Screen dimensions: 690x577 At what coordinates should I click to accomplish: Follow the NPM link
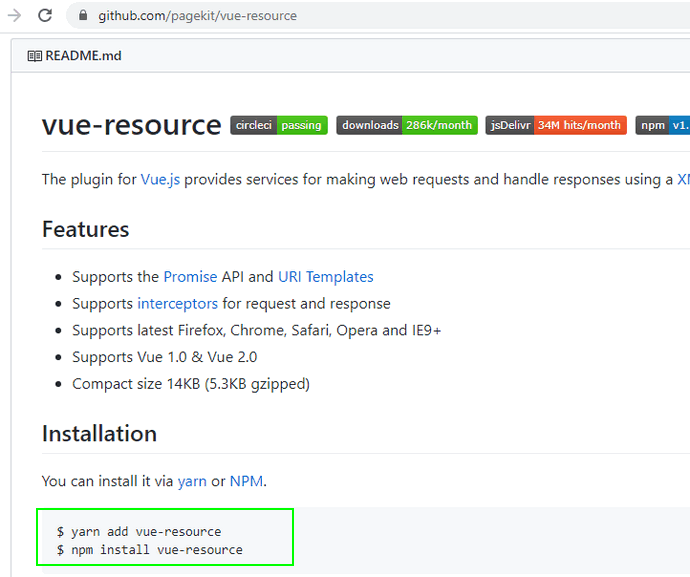(246, 481)
